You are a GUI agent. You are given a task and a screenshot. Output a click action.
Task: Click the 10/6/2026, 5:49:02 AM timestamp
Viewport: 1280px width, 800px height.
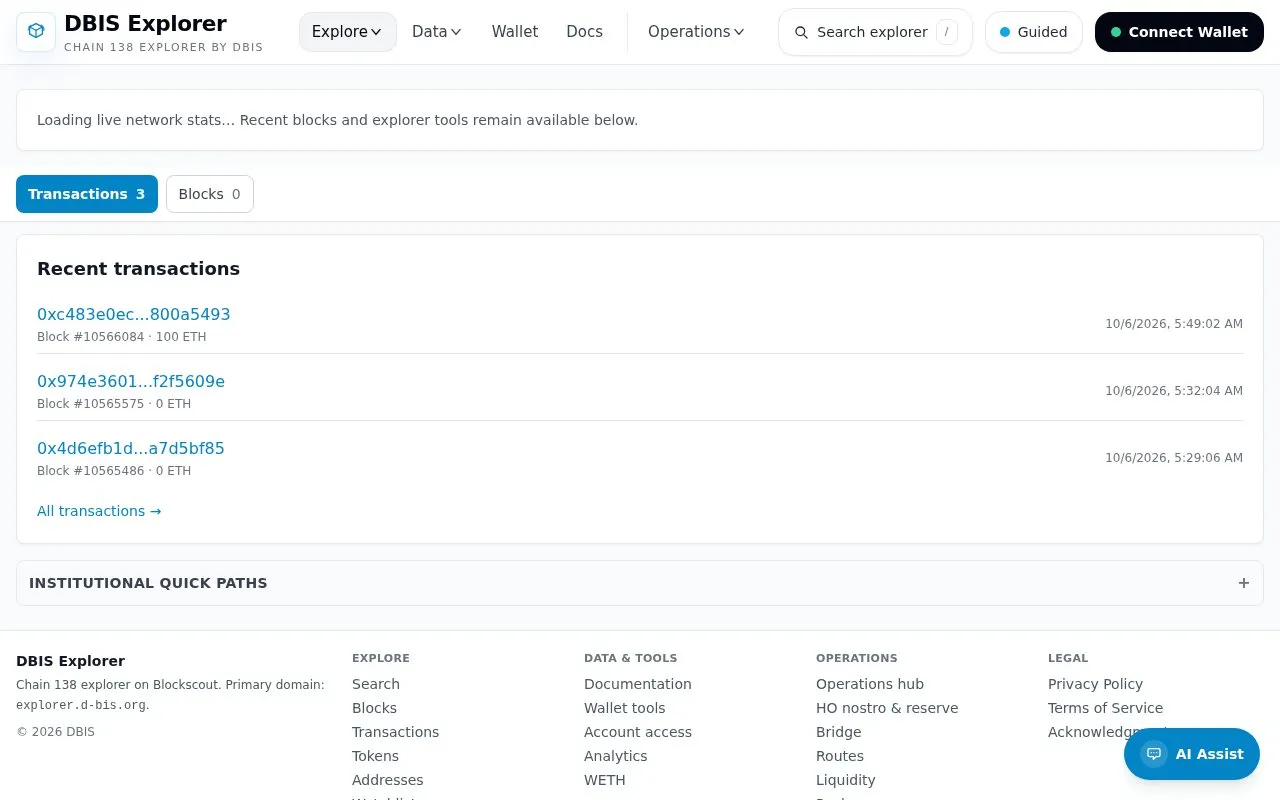pos(1174,324)
